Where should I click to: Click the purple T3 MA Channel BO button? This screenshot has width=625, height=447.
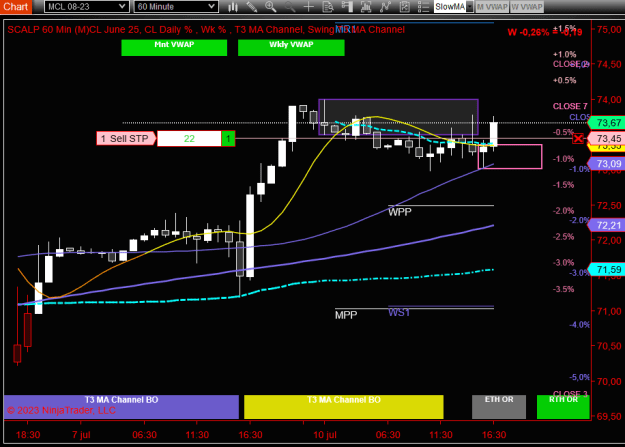tap(121, 407)
